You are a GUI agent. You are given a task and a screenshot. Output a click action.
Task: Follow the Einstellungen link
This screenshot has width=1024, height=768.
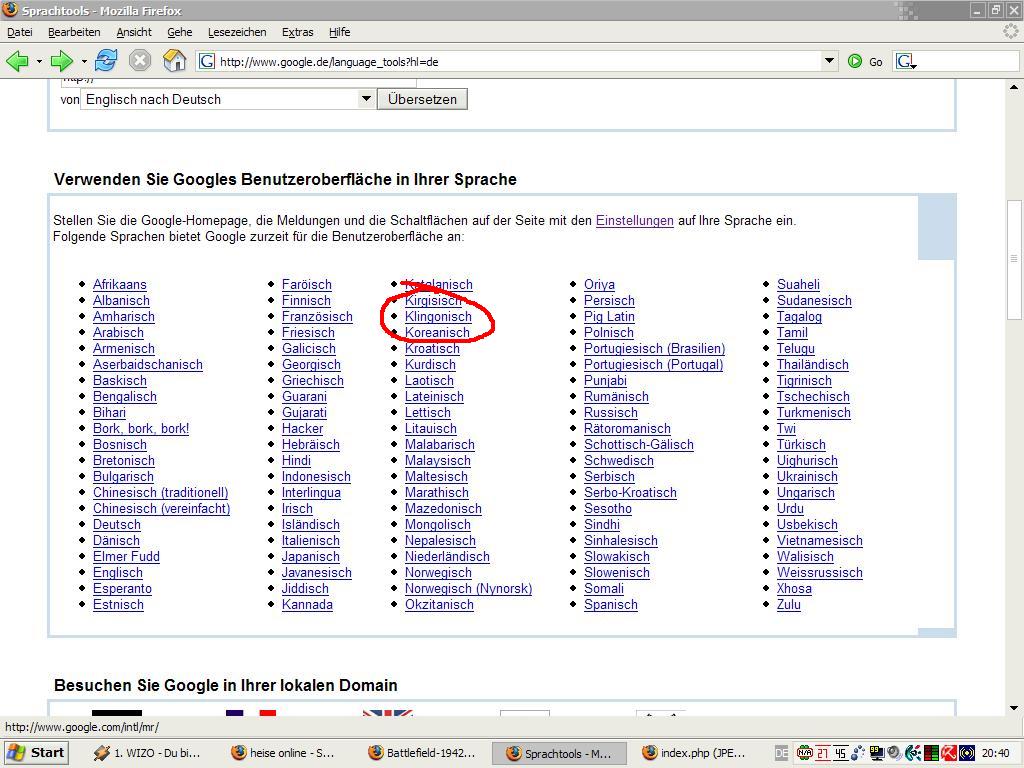click(634, 221)
